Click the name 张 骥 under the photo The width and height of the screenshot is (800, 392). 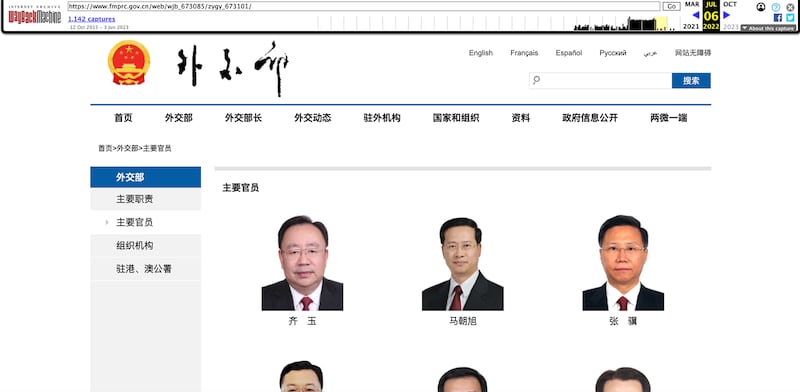coord(623,322)
